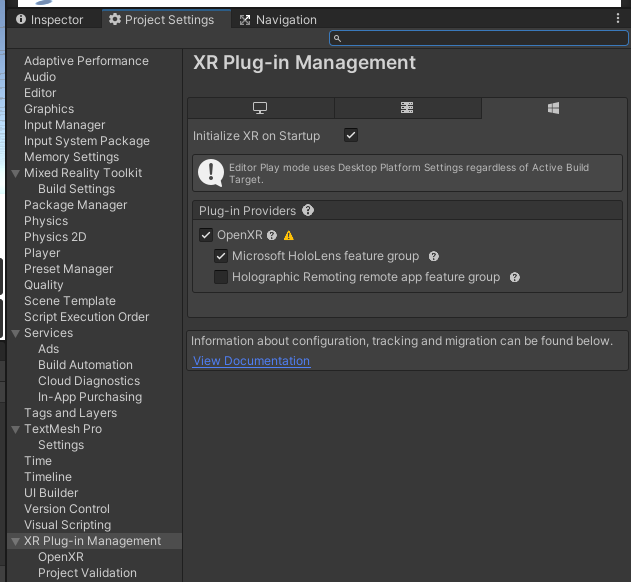
Task: Open help for Plug-in Providers
Action: click(308, 211)
